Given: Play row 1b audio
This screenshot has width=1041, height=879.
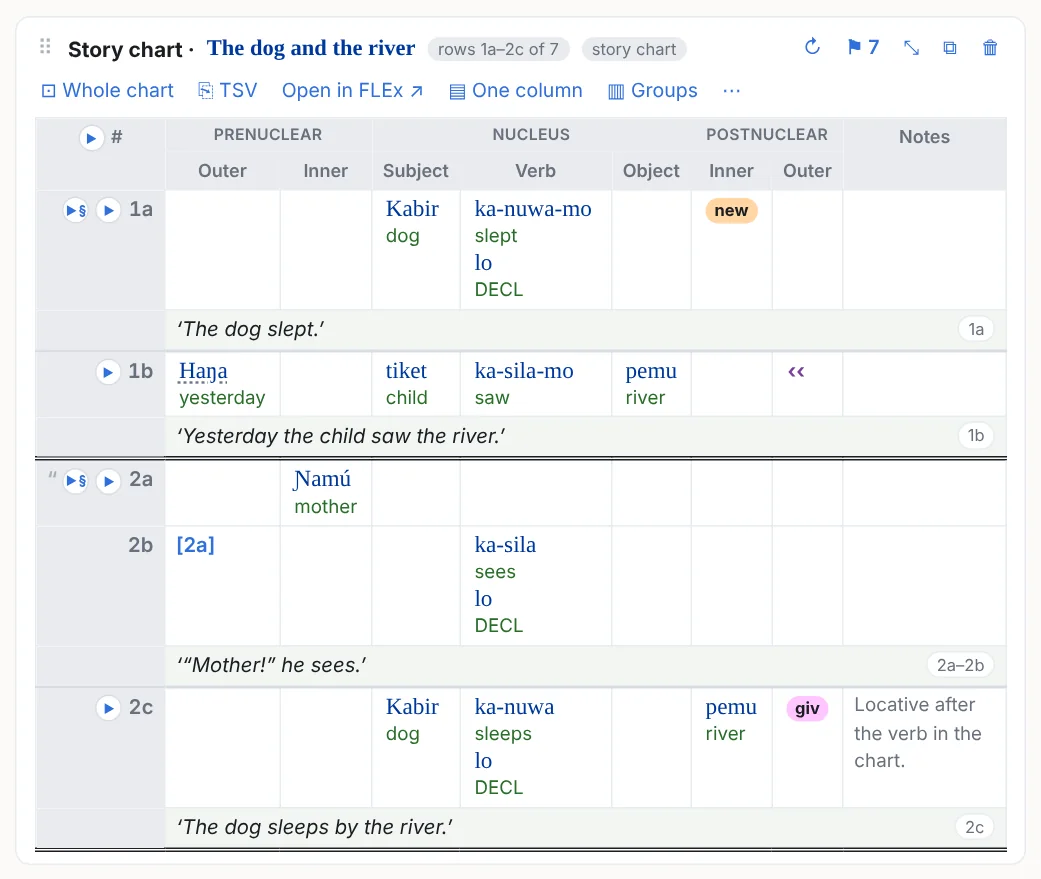Looking at the screenshot, I should click(x=108, y=372).
